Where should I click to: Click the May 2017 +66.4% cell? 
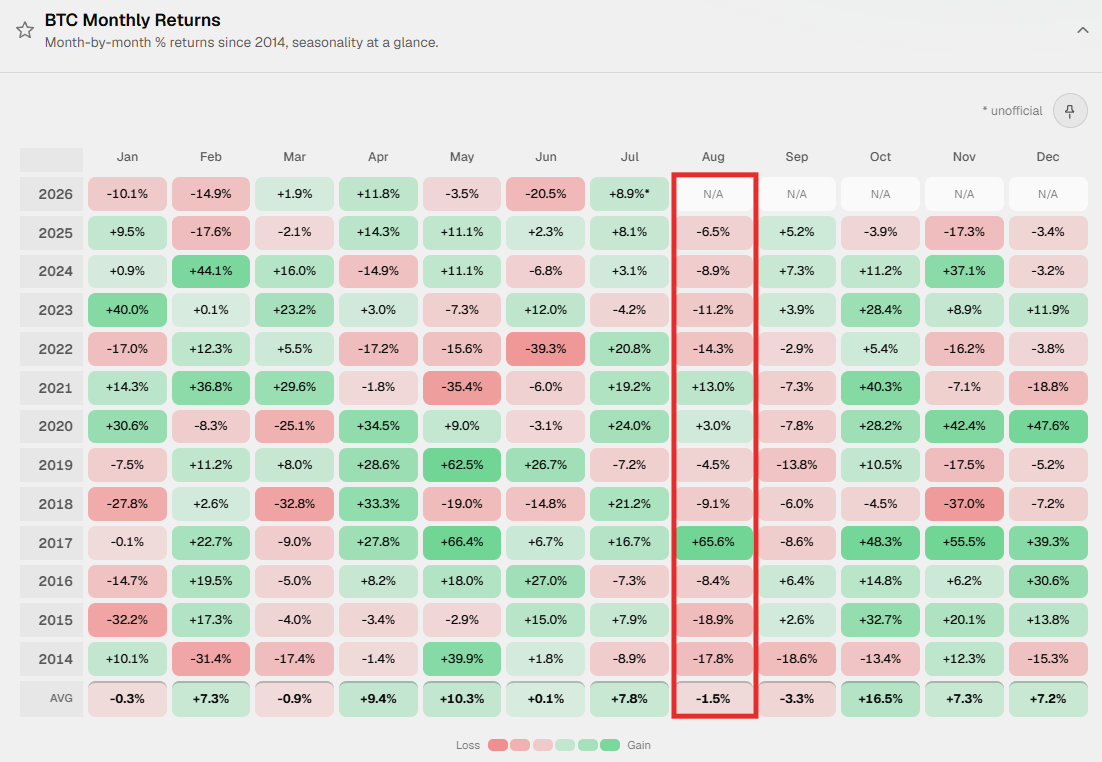point(462,543)
